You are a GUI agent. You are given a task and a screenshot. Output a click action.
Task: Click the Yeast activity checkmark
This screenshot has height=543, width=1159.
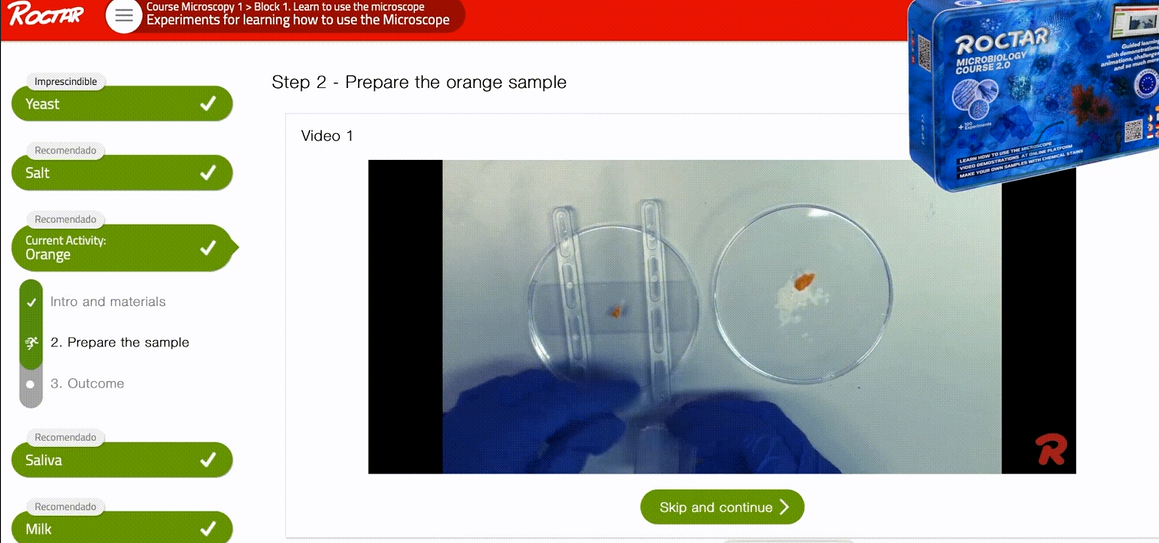click(208, 103)
